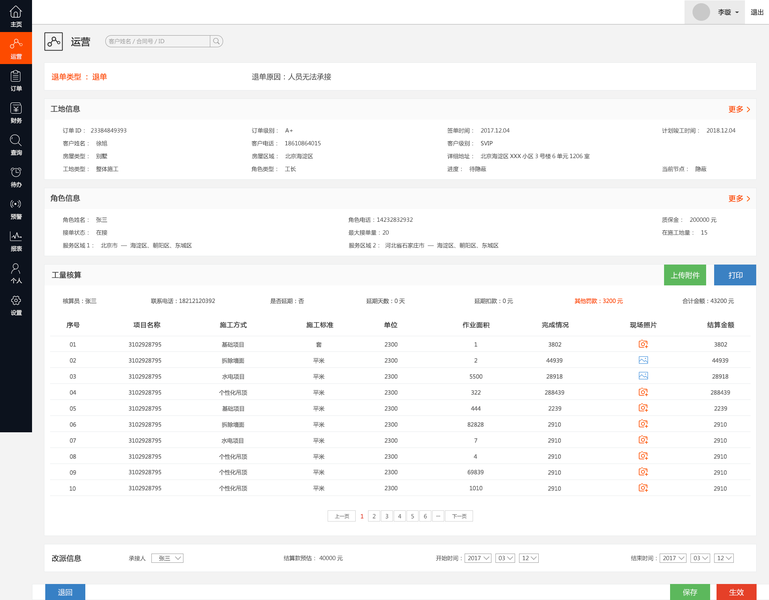The image size is (769, 600).
Task: Click the 退出 logout link
Action: (757, 12)
